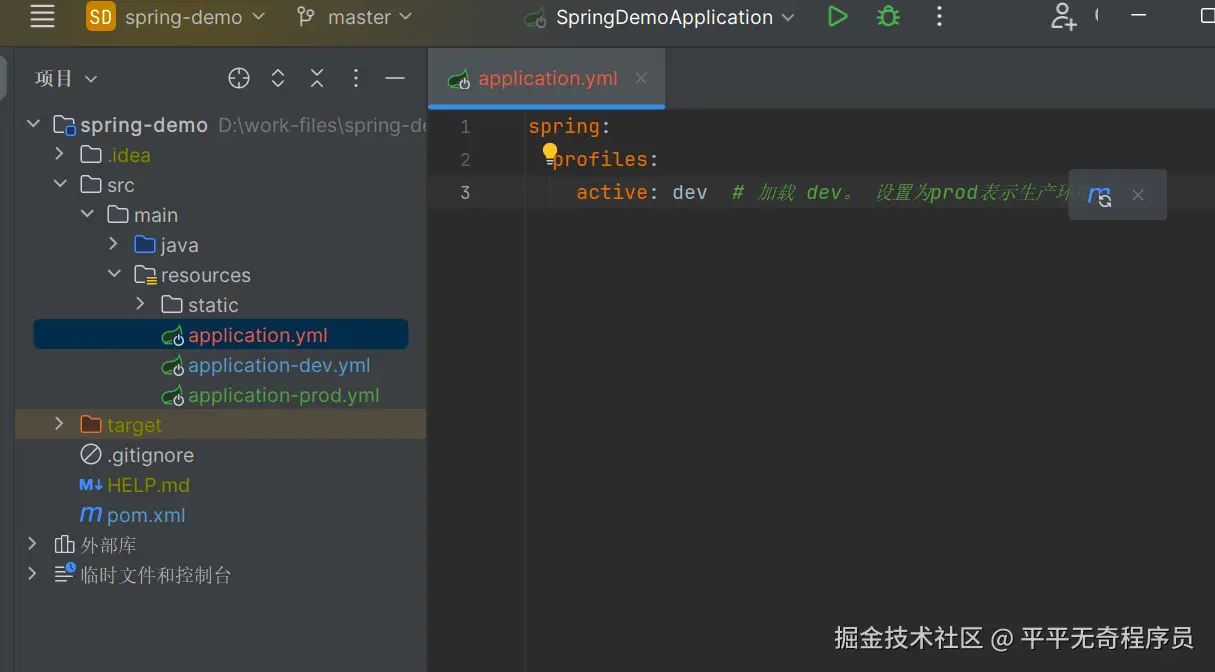Click the markdown HELP.md icon
The width and height of the screenshot is (1215, 672).
[91, 484]
